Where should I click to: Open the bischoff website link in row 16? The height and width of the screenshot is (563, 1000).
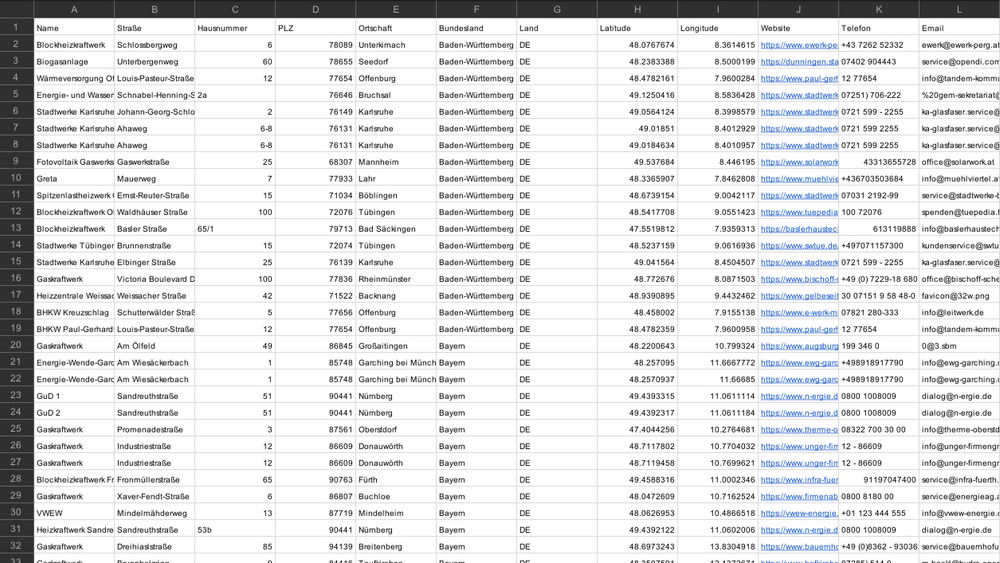point(799,279)
